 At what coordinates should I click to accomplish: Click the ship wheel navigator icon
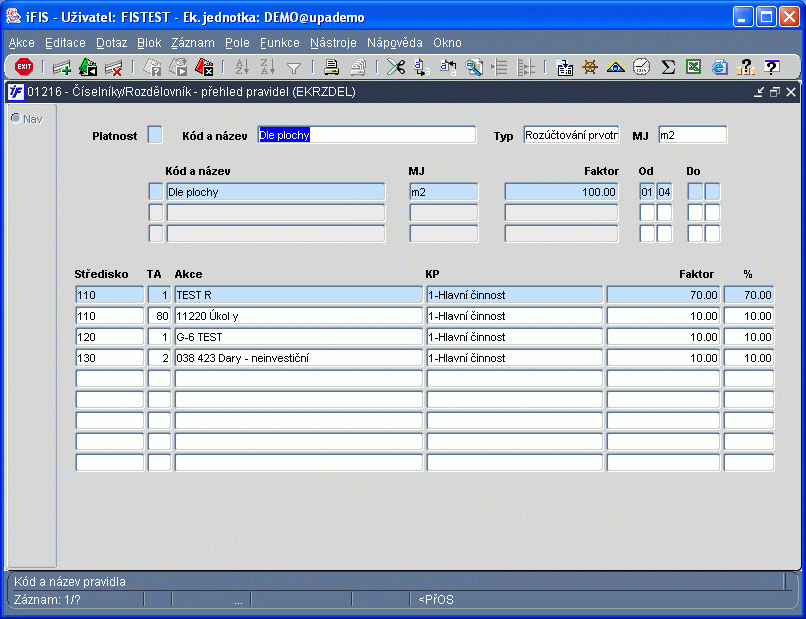(x=590, y=67)
